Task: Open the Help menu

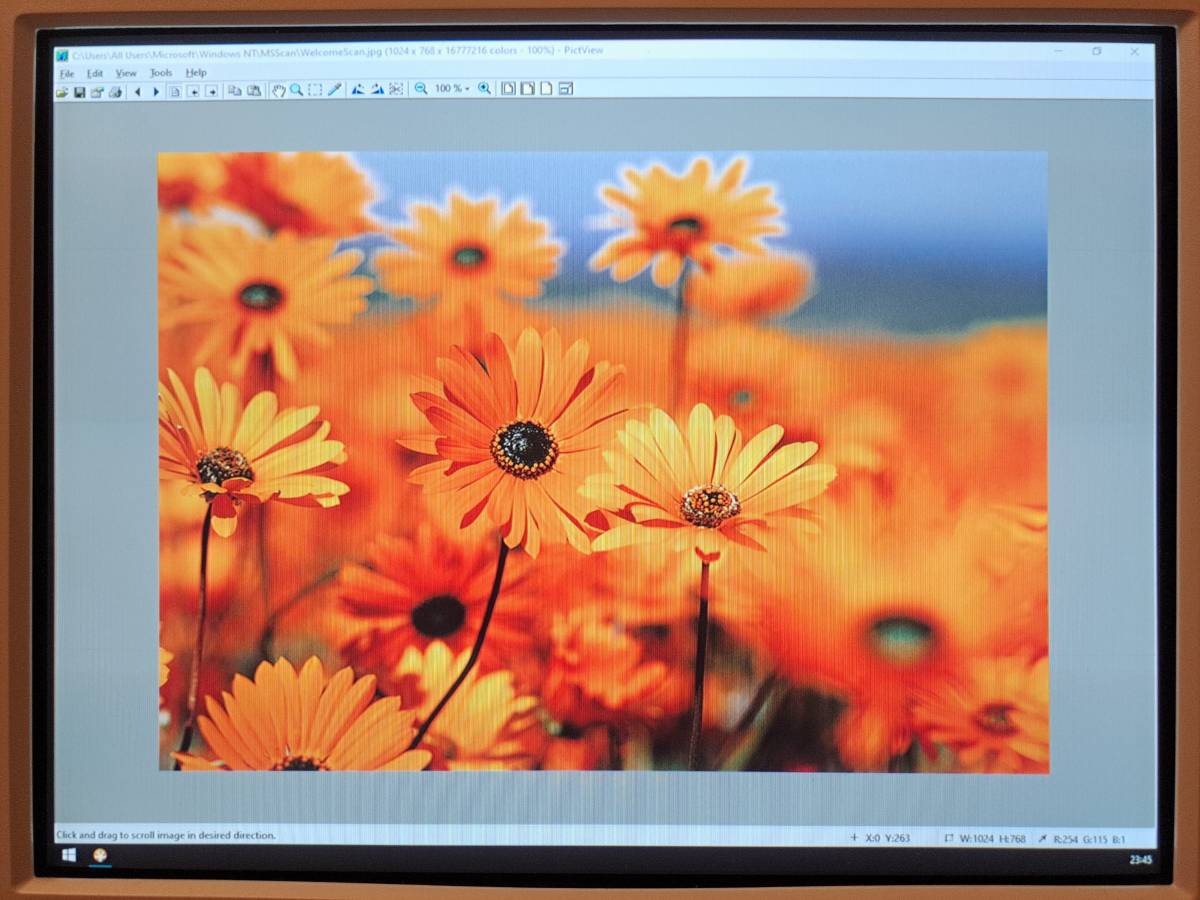Action: pyautogui.click(x=196, y=73)
